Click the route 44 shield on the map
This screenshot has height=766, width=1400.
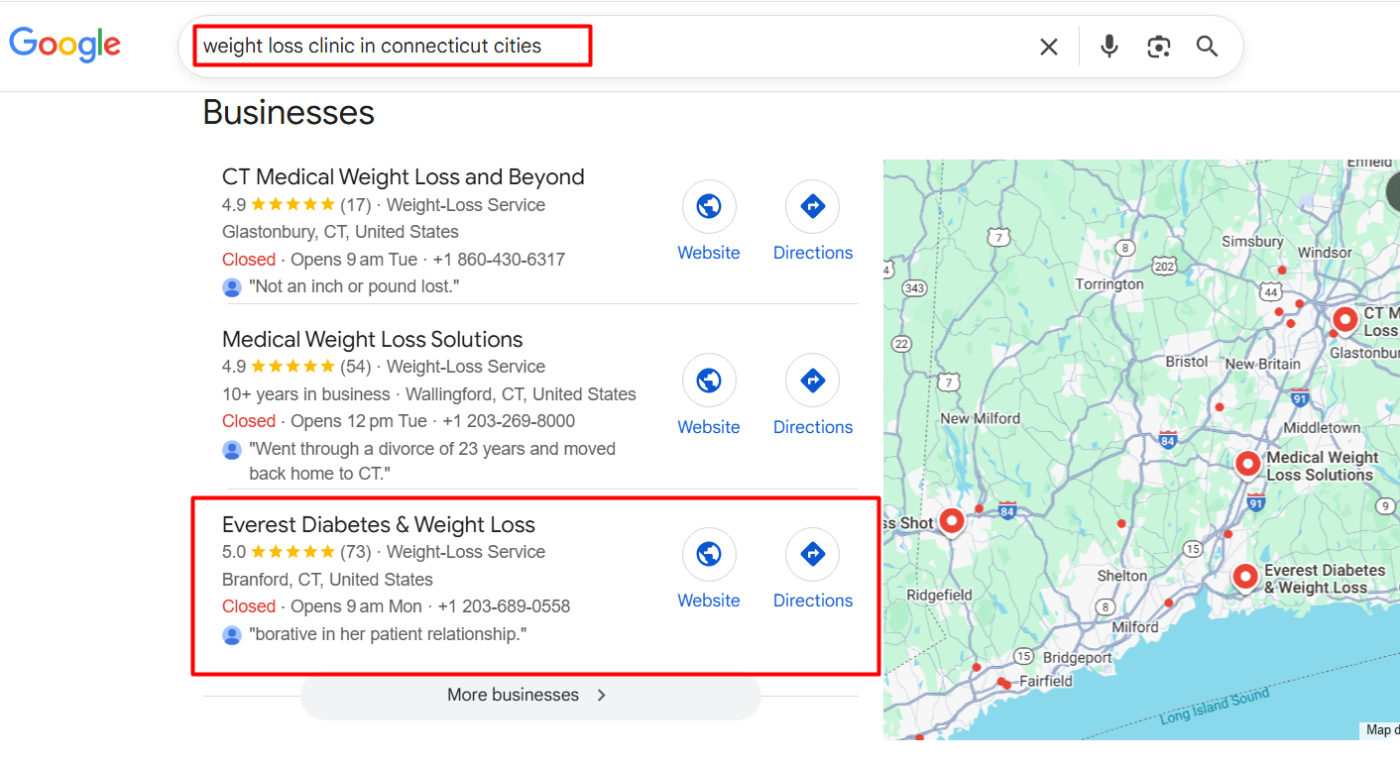click(1271, 291)
